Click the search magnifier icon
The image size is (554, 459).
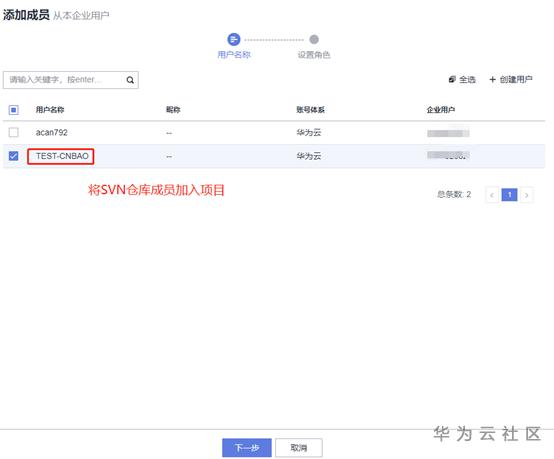pyautogui.click(x=130, y=80)
